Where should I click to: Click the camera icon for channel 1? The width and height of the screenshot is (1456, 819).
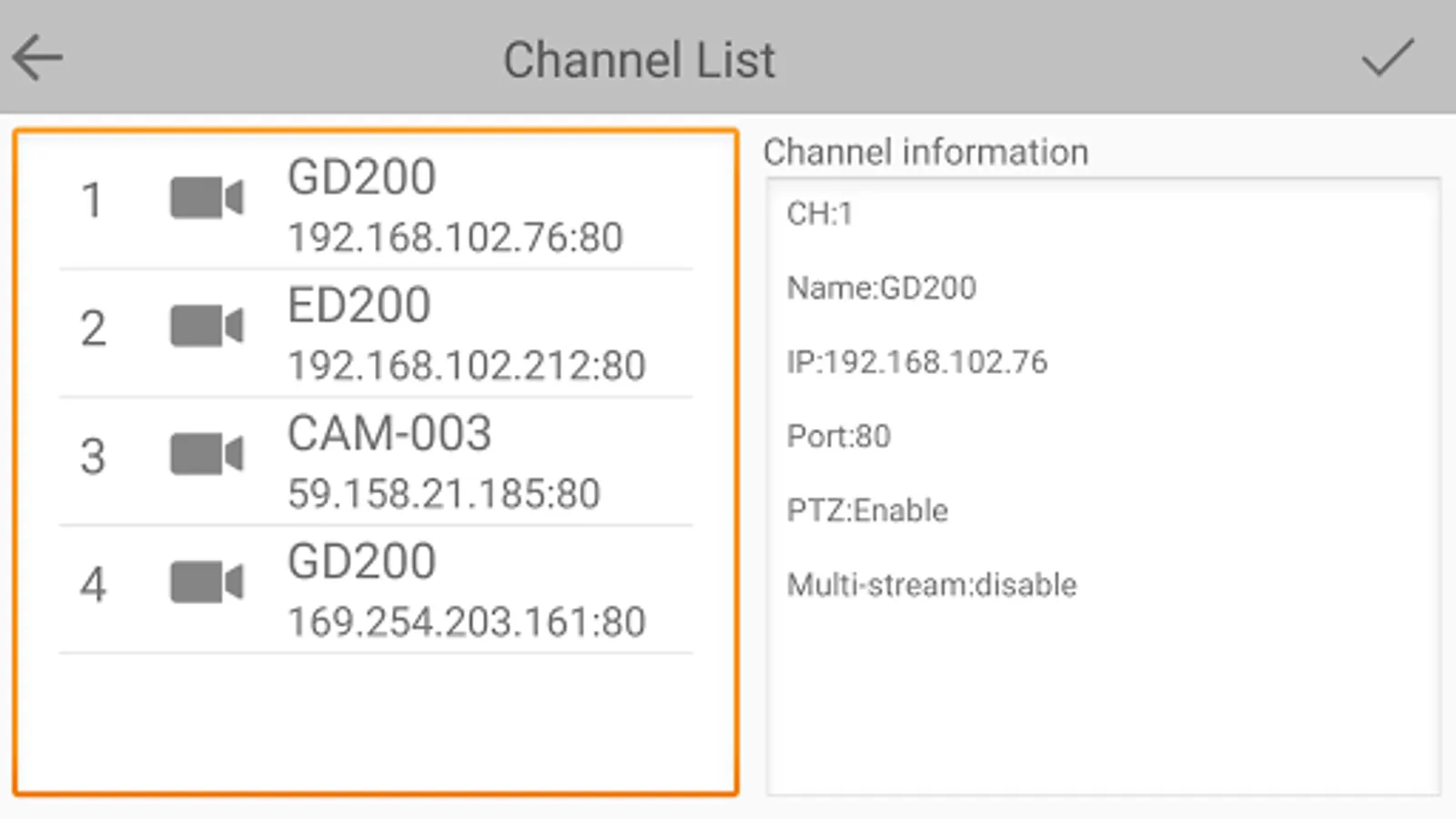207,198
